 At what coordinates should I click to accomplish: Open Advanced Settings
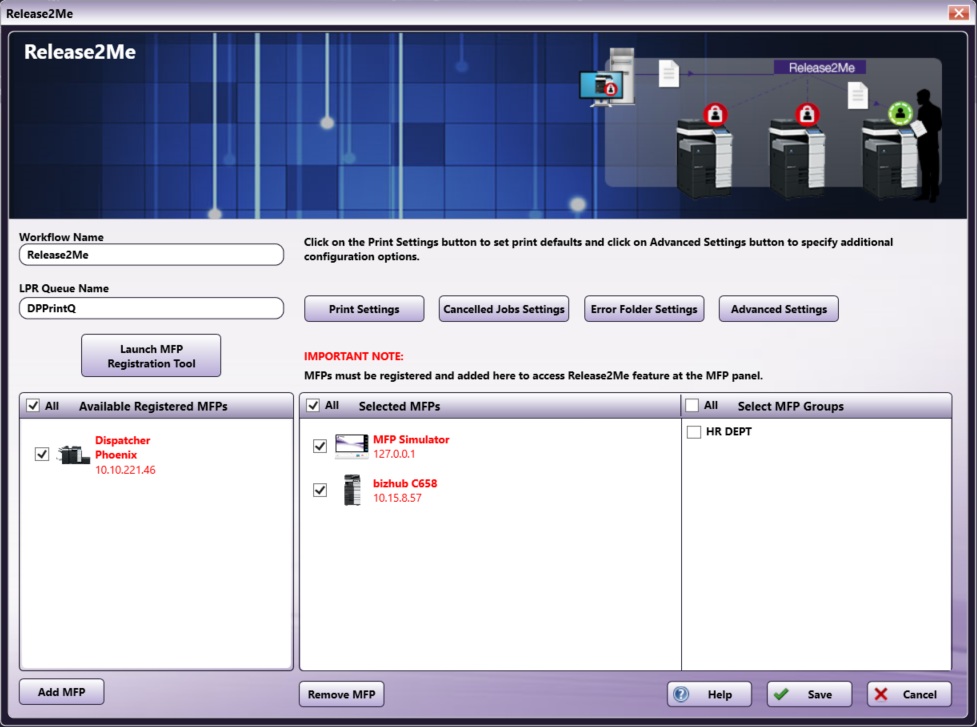778,309
